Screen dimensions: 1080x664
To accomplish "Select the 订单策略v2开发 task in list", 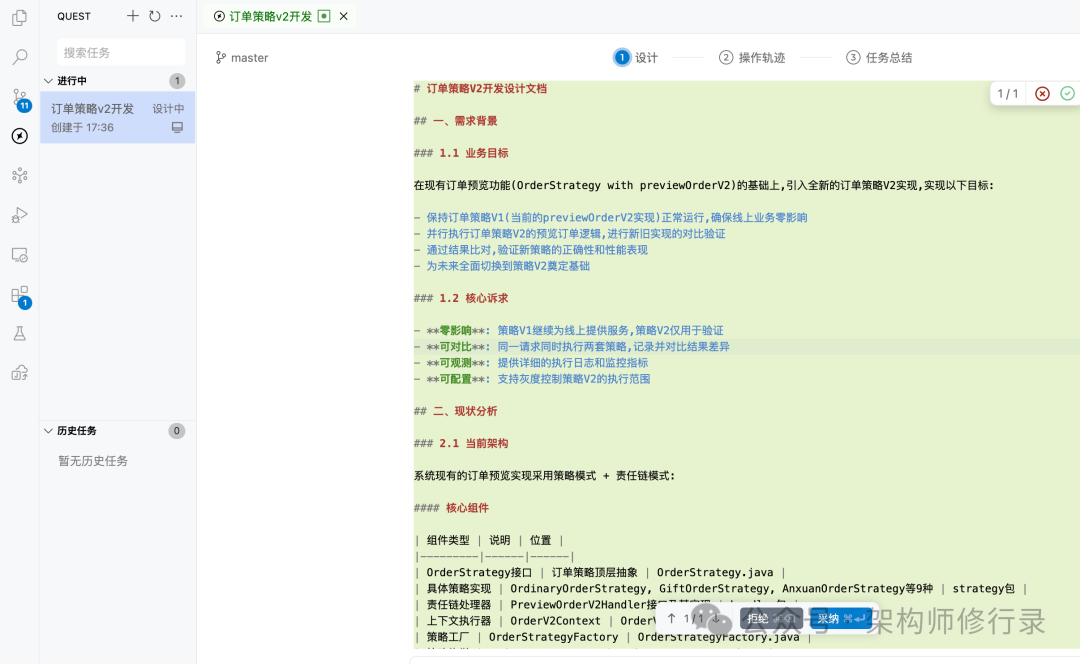I will (x=118, y=117).
